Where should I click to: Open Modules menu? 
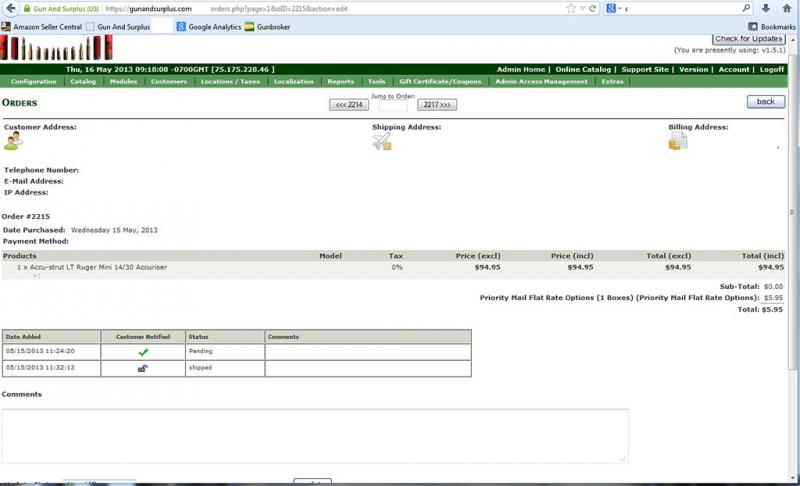pos(123,82)
